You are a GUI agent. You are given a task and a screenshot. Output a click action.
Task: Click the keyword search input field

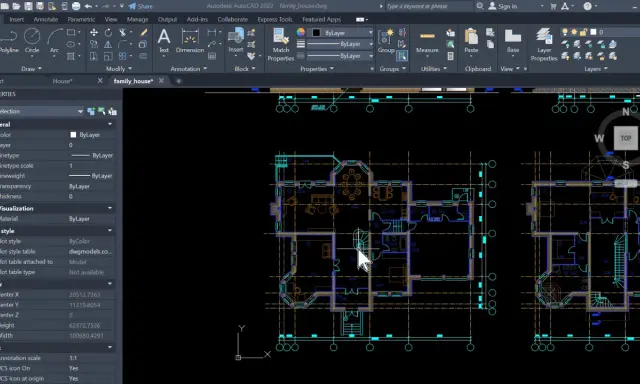tap(429, 6)
